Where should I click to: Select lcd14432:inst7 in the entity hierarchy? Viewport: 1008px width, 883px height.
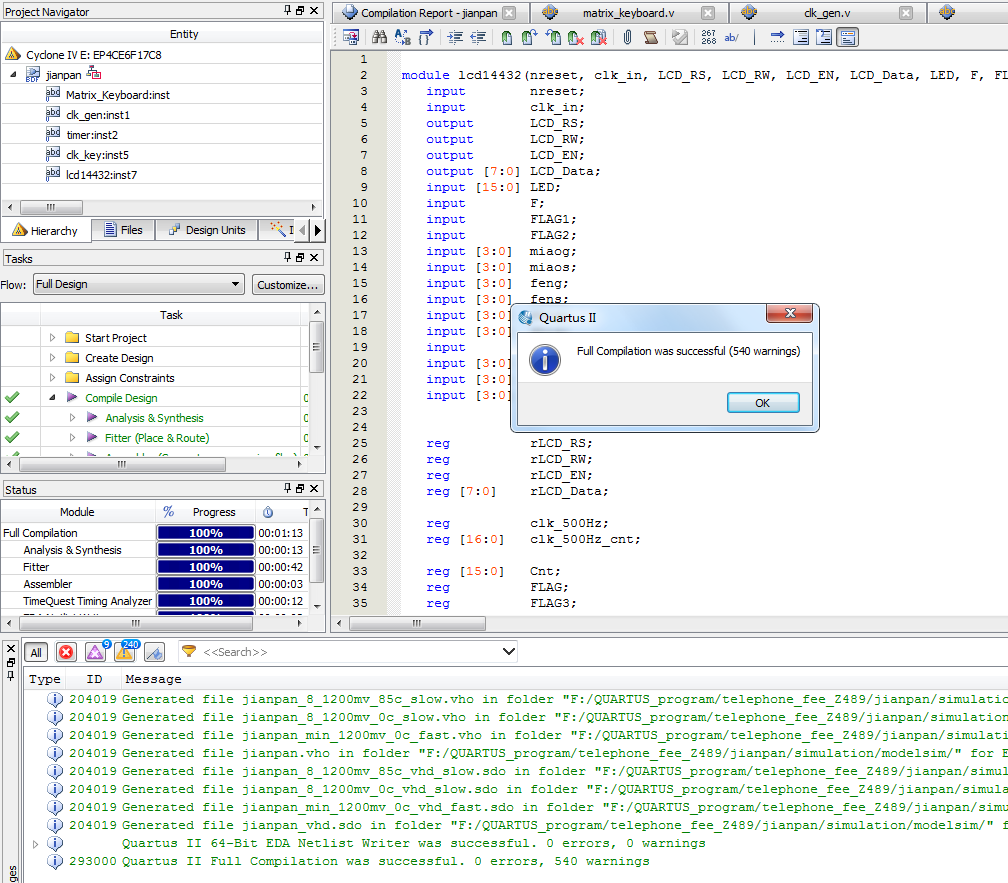coord(101,174)
